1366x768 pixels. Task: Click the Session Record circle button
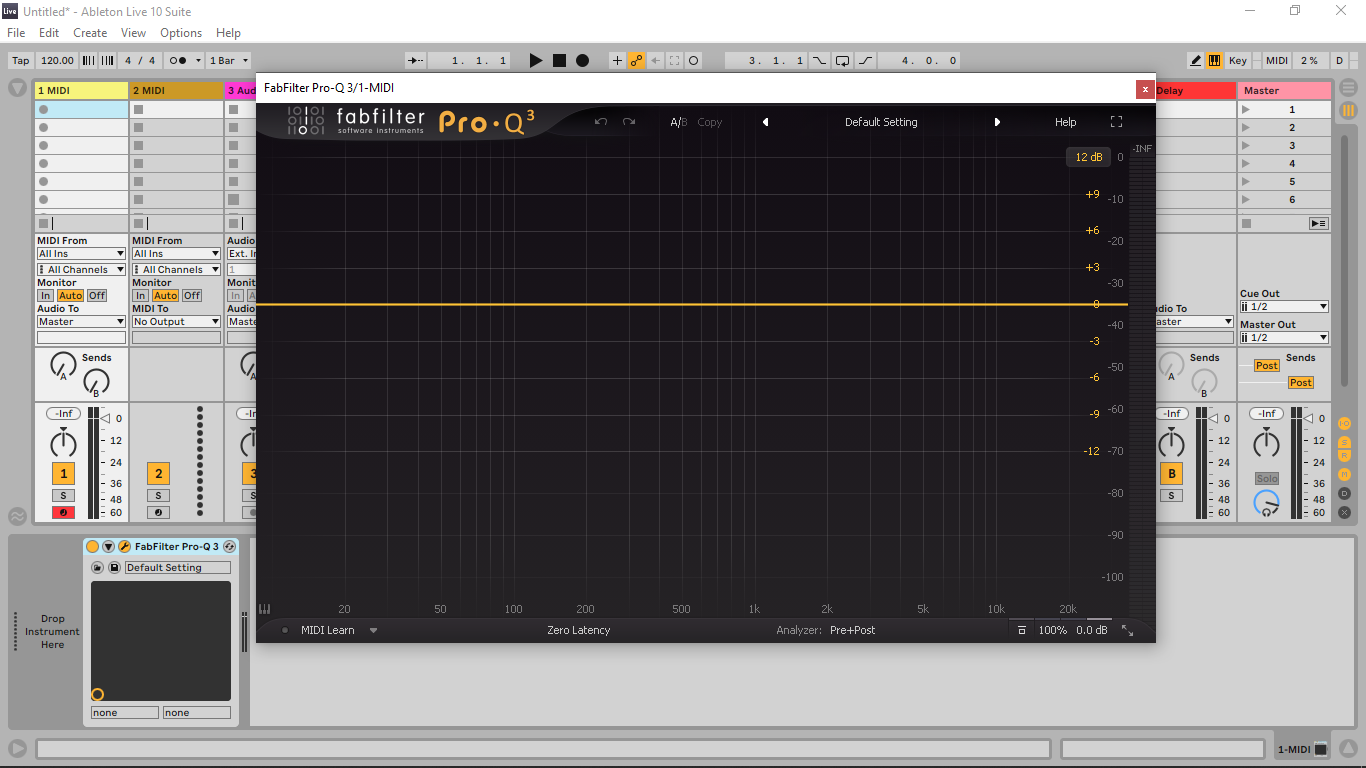point(694,60)
